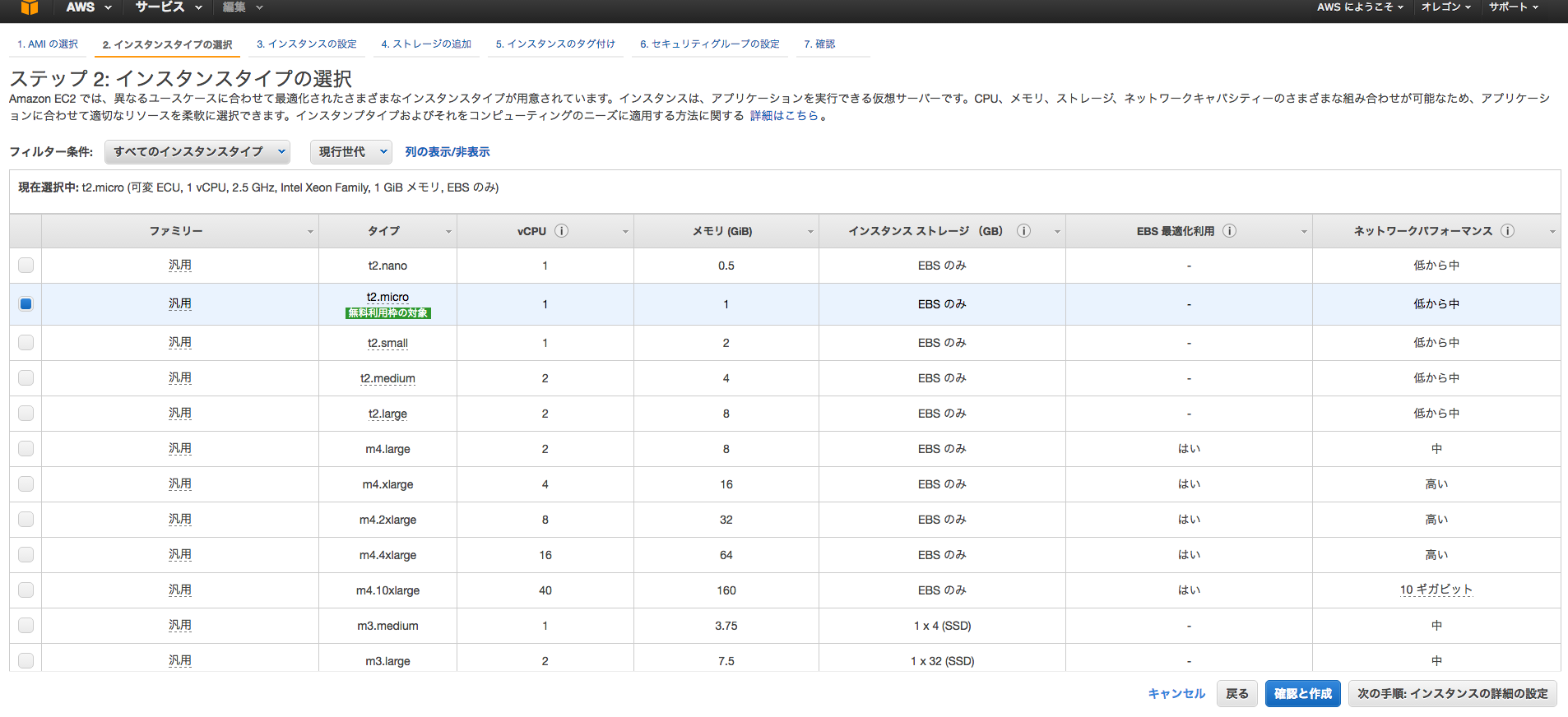Open EBS最適化利用 column sort arrow
1568x717 pixels.
coord(1304,232)
